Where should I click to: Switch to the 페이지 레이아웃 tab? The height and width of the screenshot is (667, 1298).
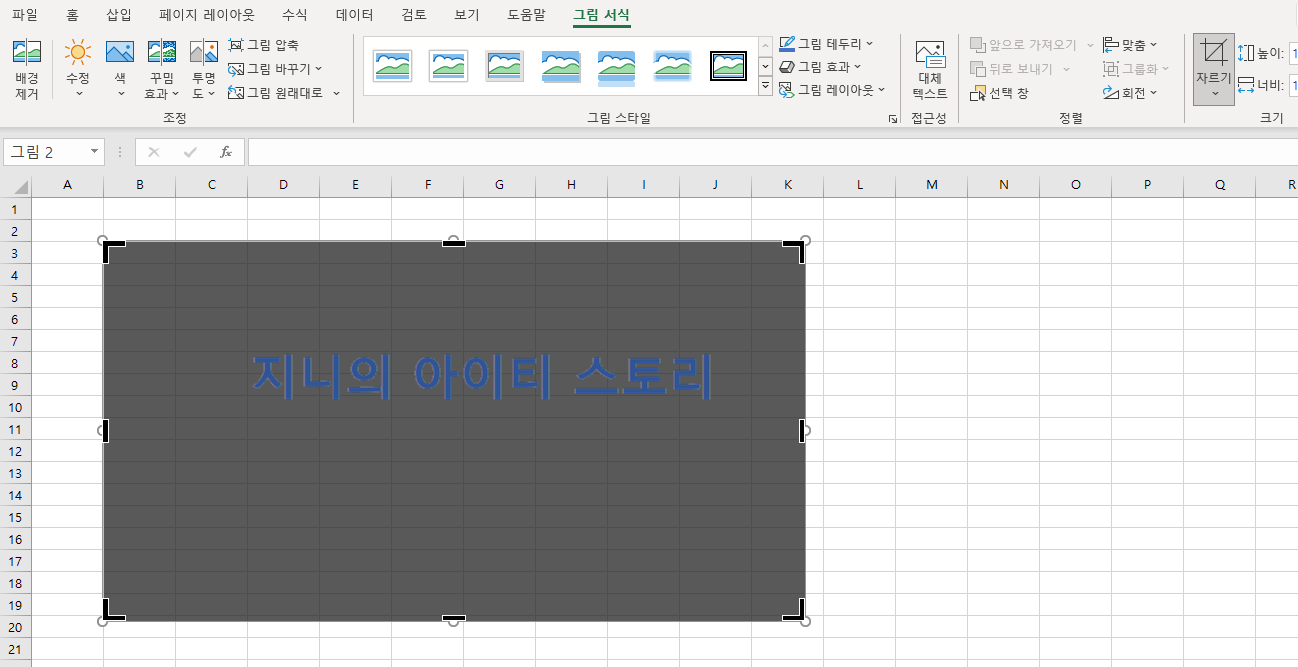pyautogui.click(x=207, y=15)
